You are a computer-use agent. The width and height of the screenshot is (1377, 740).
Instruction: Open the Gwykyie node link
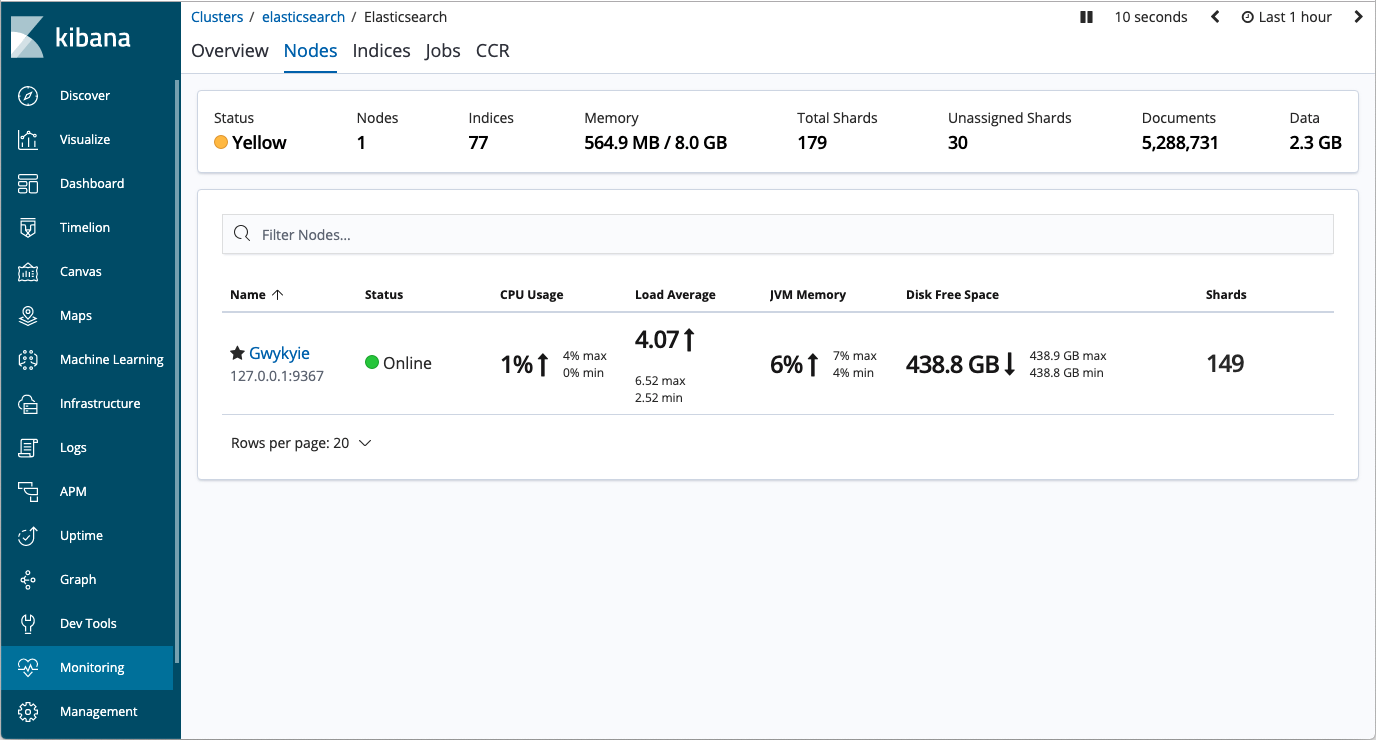pyautogui.click(x=279, y=353)
